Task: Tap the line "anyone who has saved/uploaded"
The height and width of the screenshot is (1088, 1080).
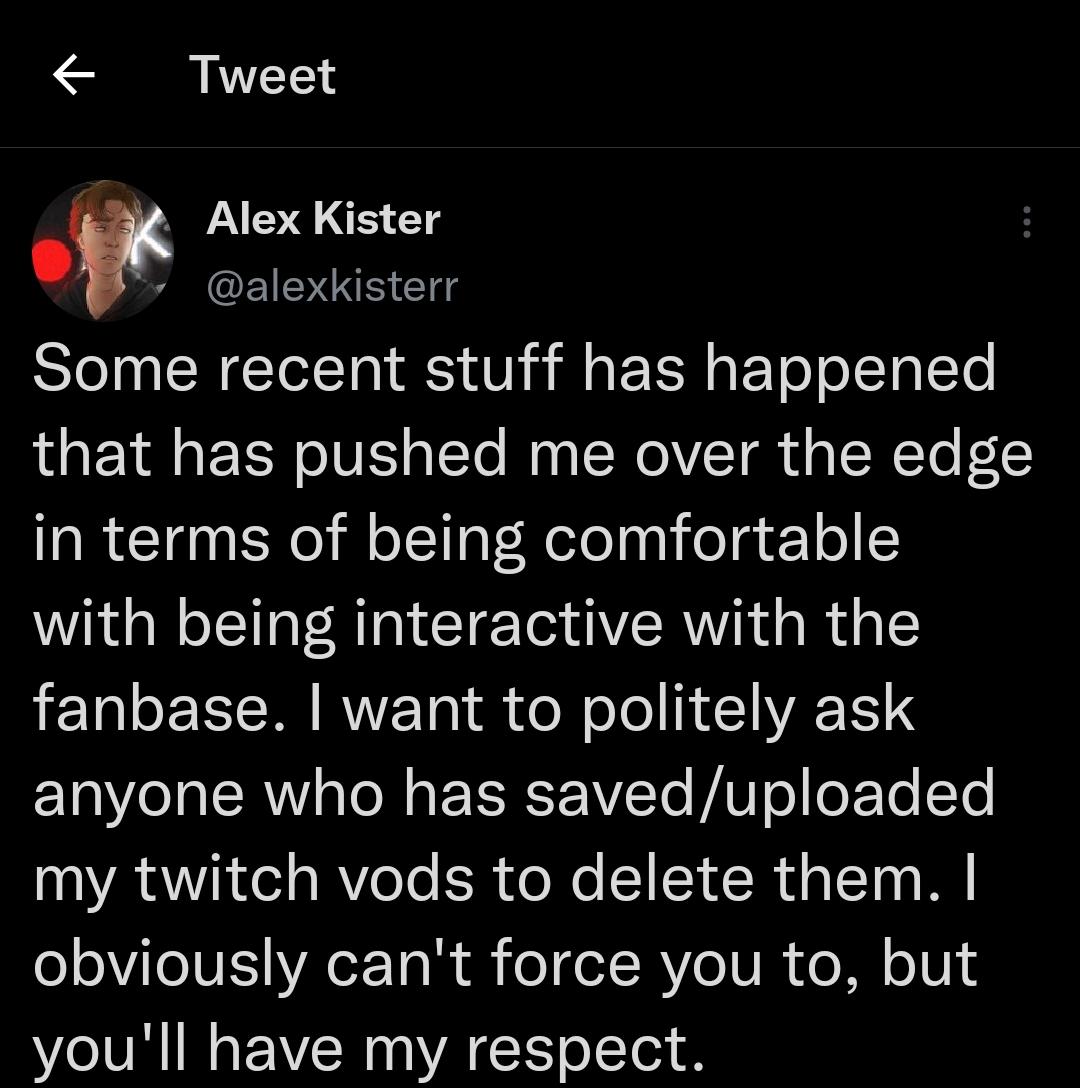Action: click(514, 795)
